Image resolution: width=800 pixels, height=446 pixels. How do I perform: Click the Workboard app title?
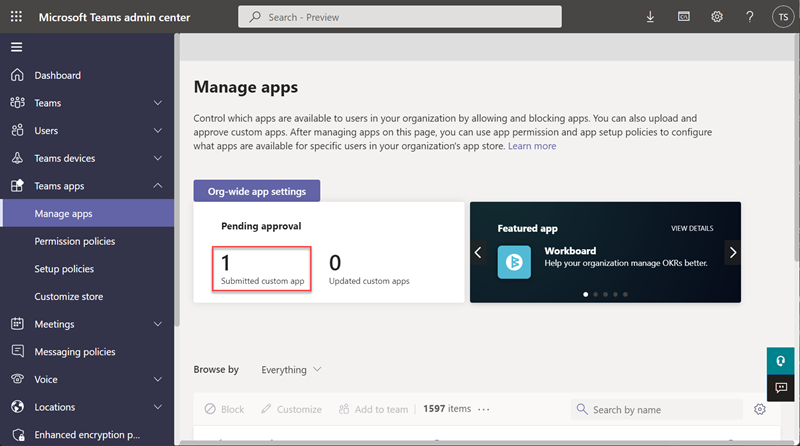[x=570, y=251]
